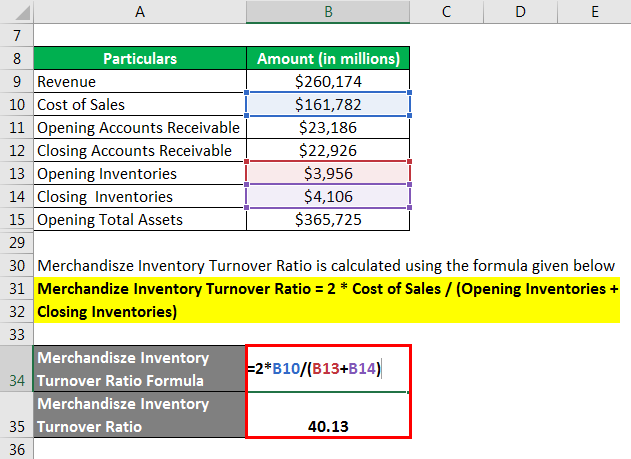Select column B header

click(x=328, y=12)
